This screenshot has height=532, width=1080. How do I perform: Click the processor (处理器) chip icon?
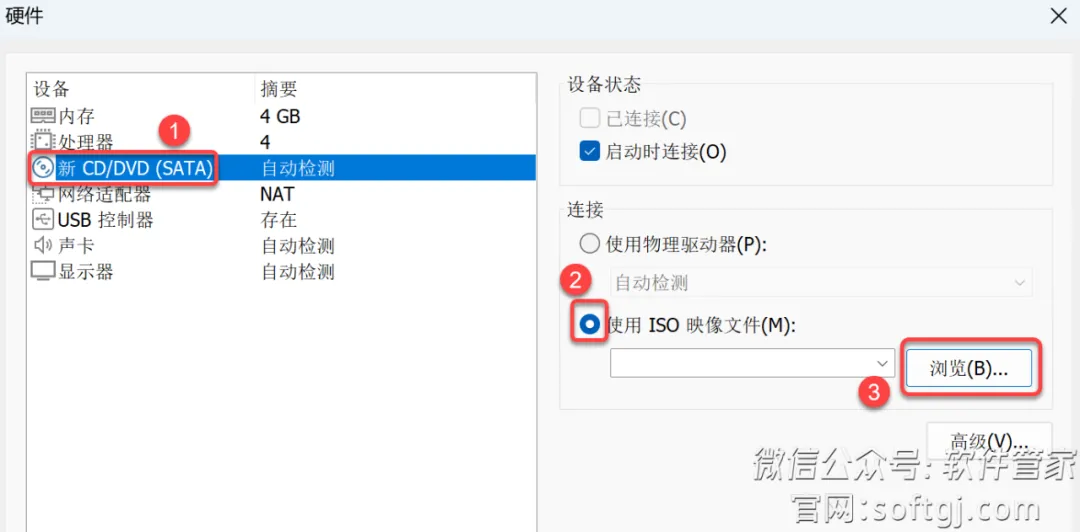tap(43, 142)
